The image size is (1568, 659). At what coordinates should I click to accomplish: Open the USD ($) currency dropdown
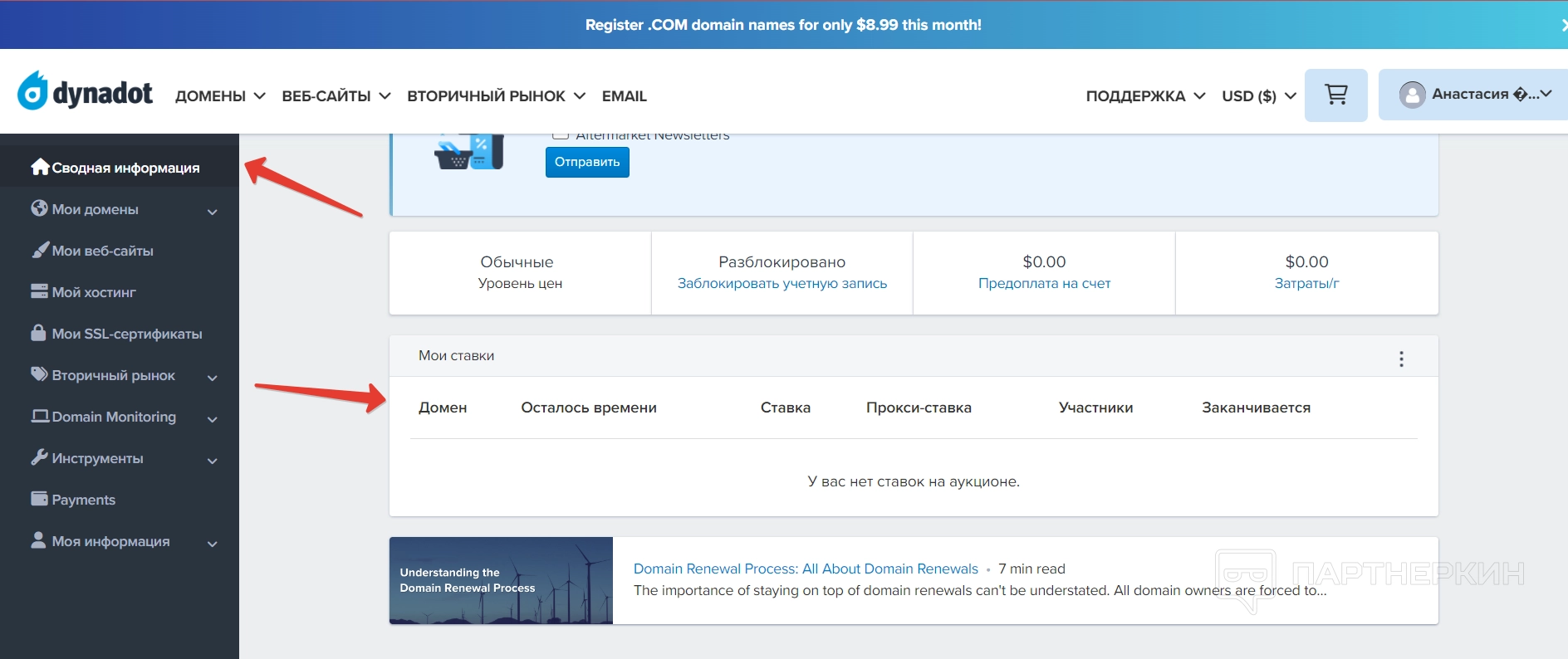(x=1258, y=96)
